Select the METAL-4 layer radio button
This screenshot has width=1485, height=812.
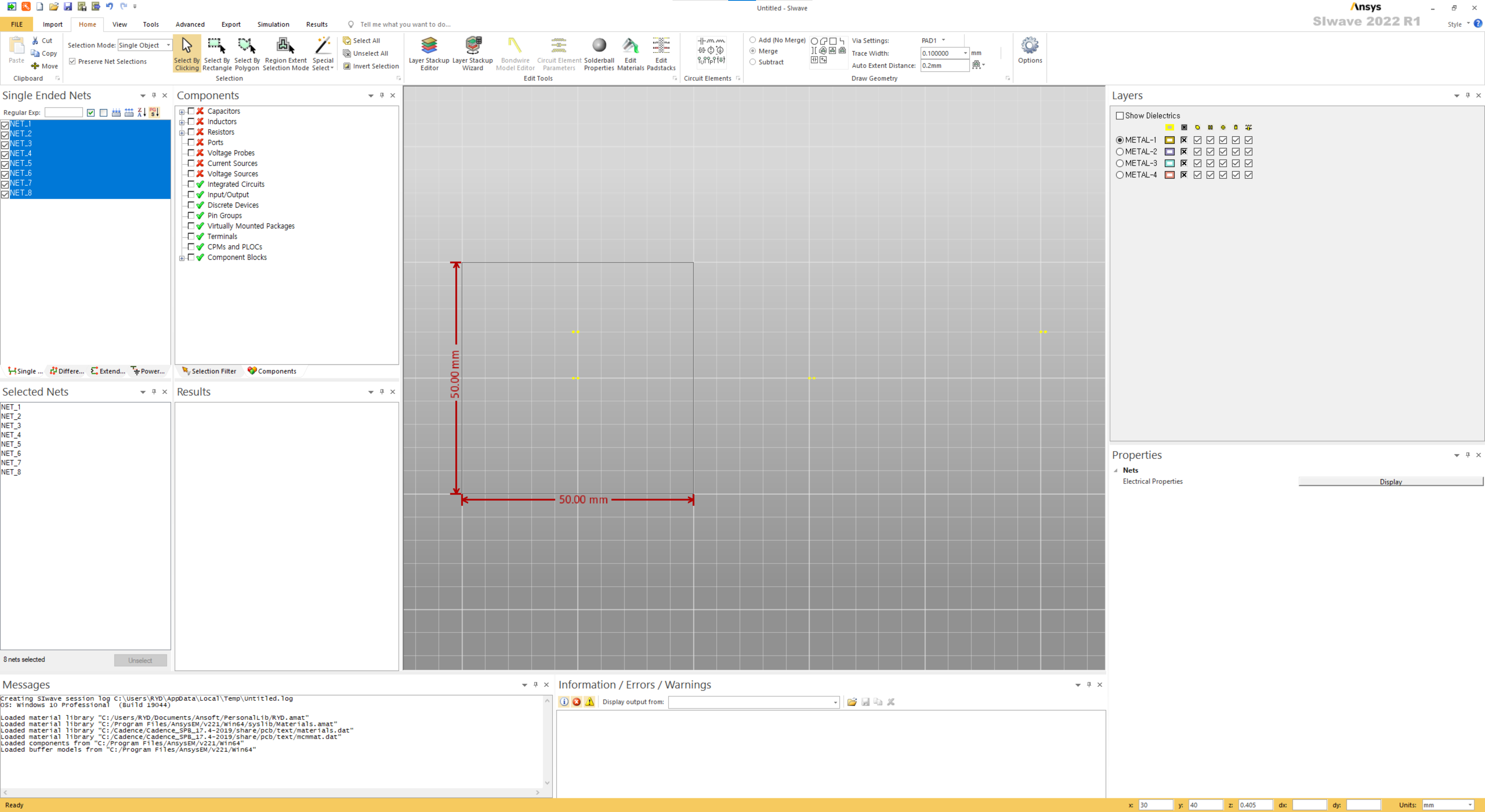[x=1120, y=175]
